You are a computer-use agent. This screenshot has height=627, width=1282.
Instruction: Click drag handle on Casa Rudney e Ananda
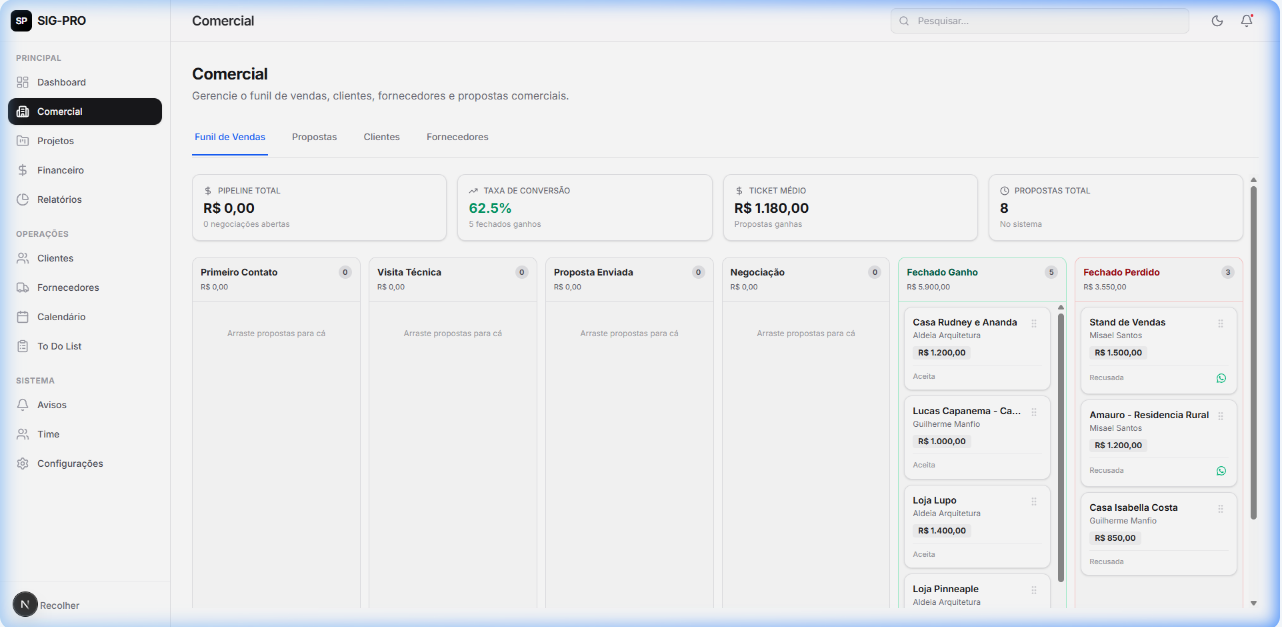coord(1034,323)
